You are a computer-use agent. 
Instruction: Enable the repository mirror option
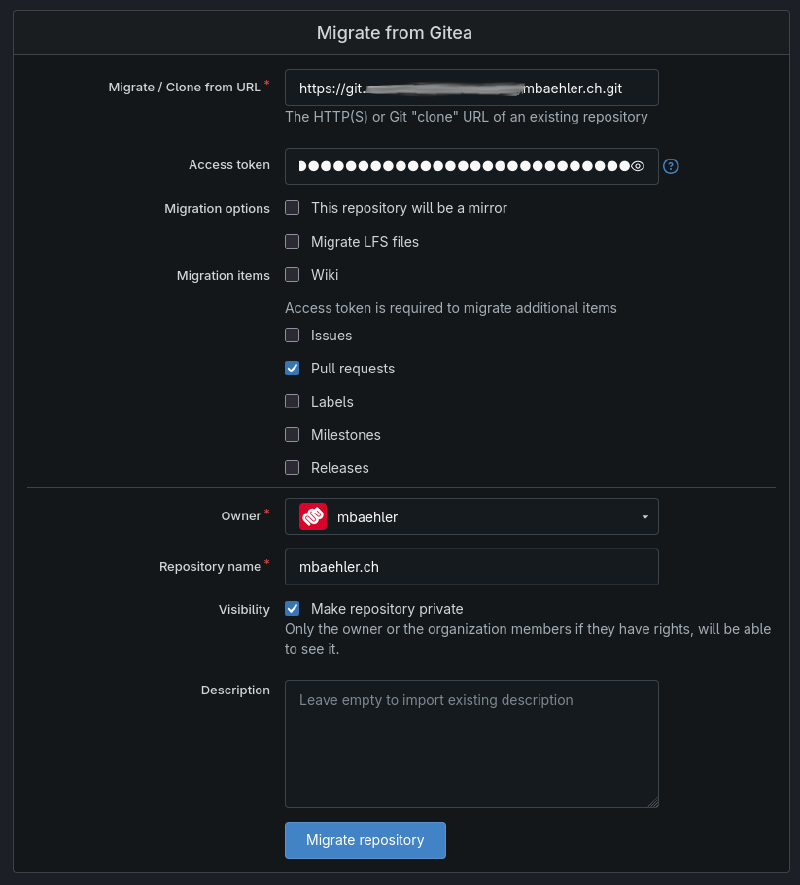pos(291,207)
